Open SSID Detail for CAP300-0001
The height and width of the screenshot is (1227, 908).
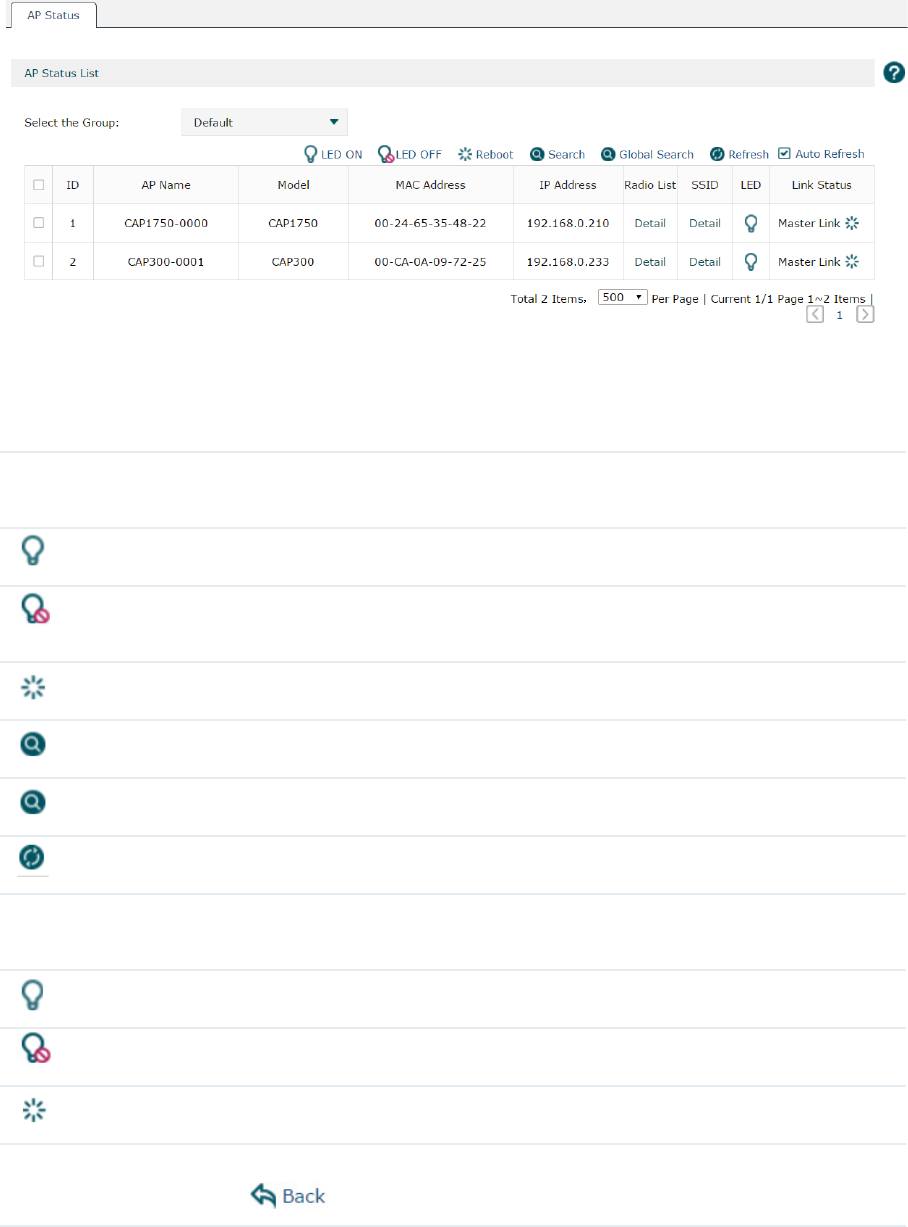[705, 261]
